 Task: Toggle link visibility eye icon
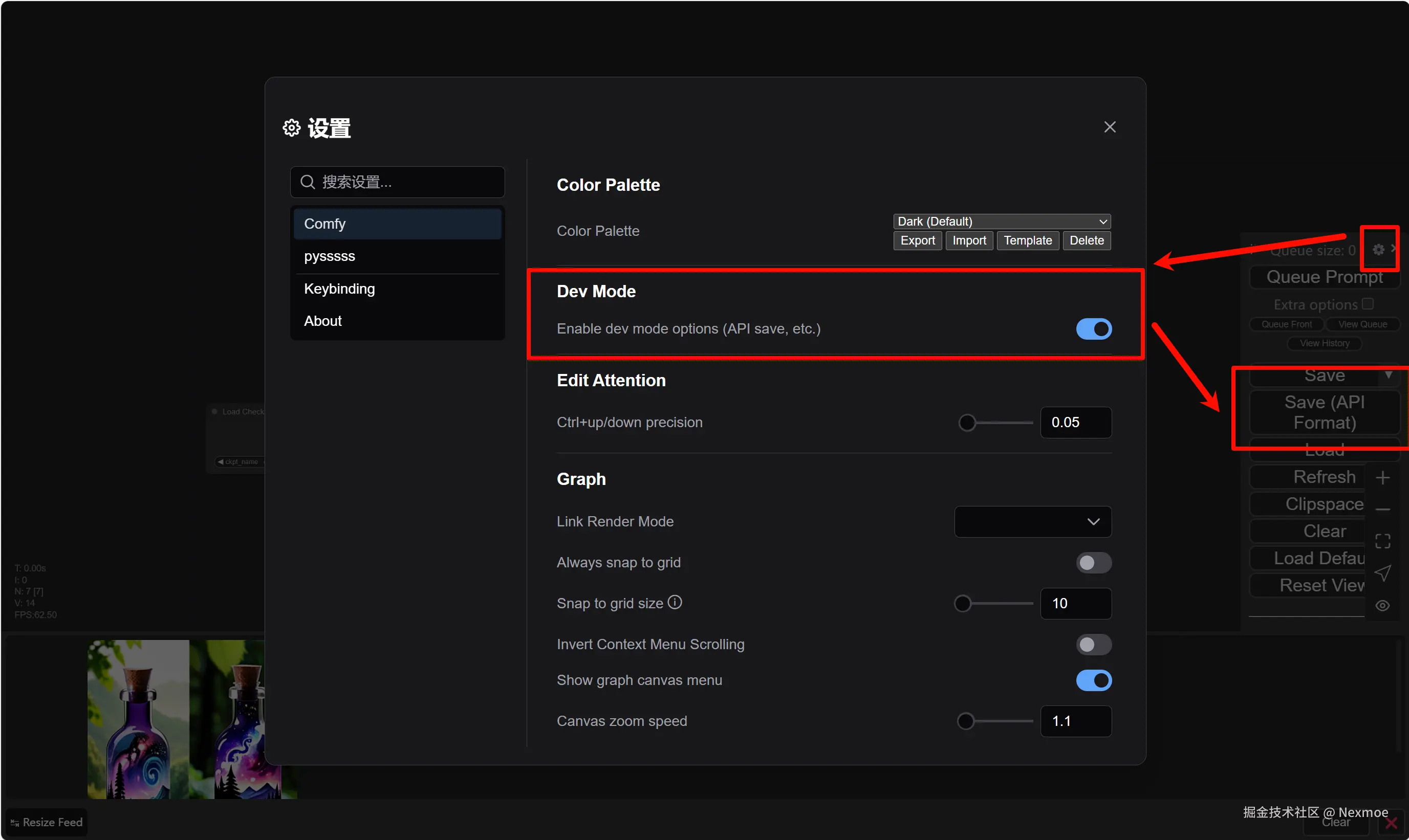pos(1382,606)
